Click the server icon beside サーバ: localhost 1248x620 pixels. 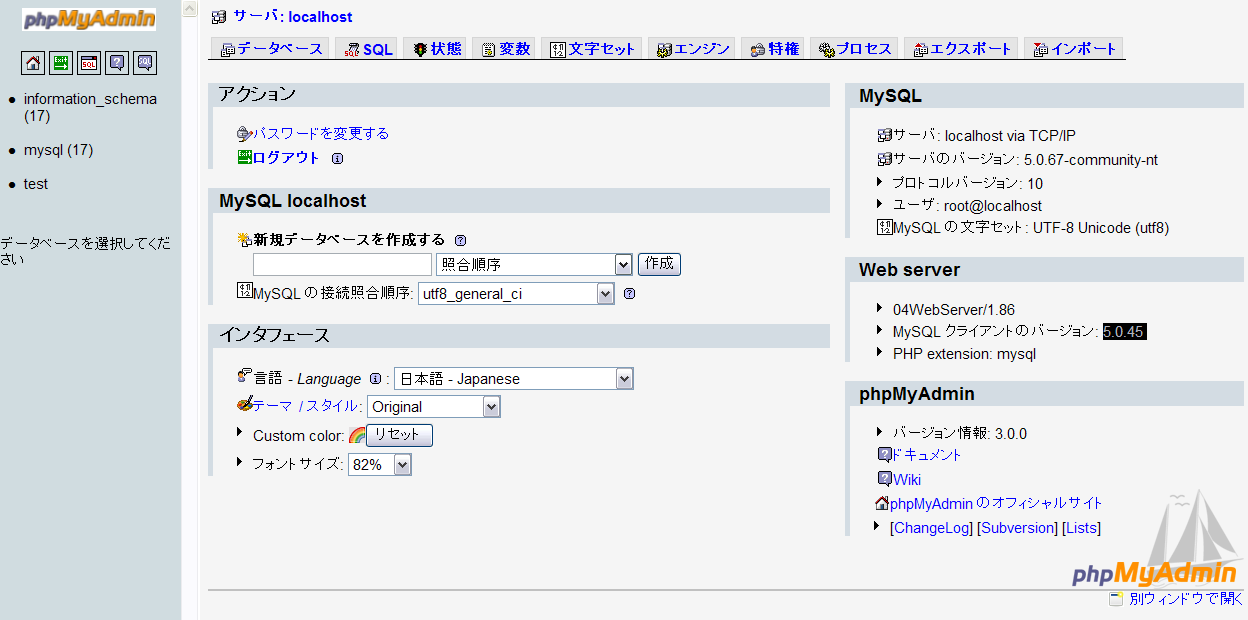coord(219,17)
